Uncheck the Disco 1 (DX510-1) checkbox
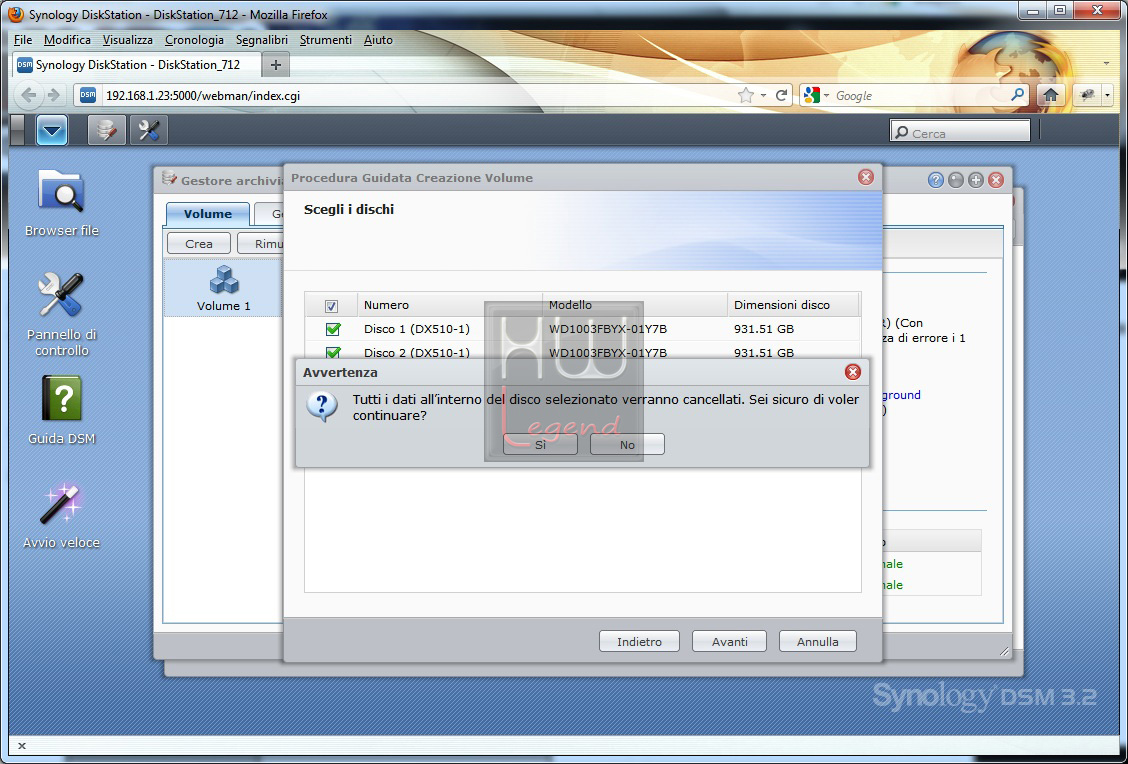This screenshot has height=764, width=1128. click(x=332, y=329)
